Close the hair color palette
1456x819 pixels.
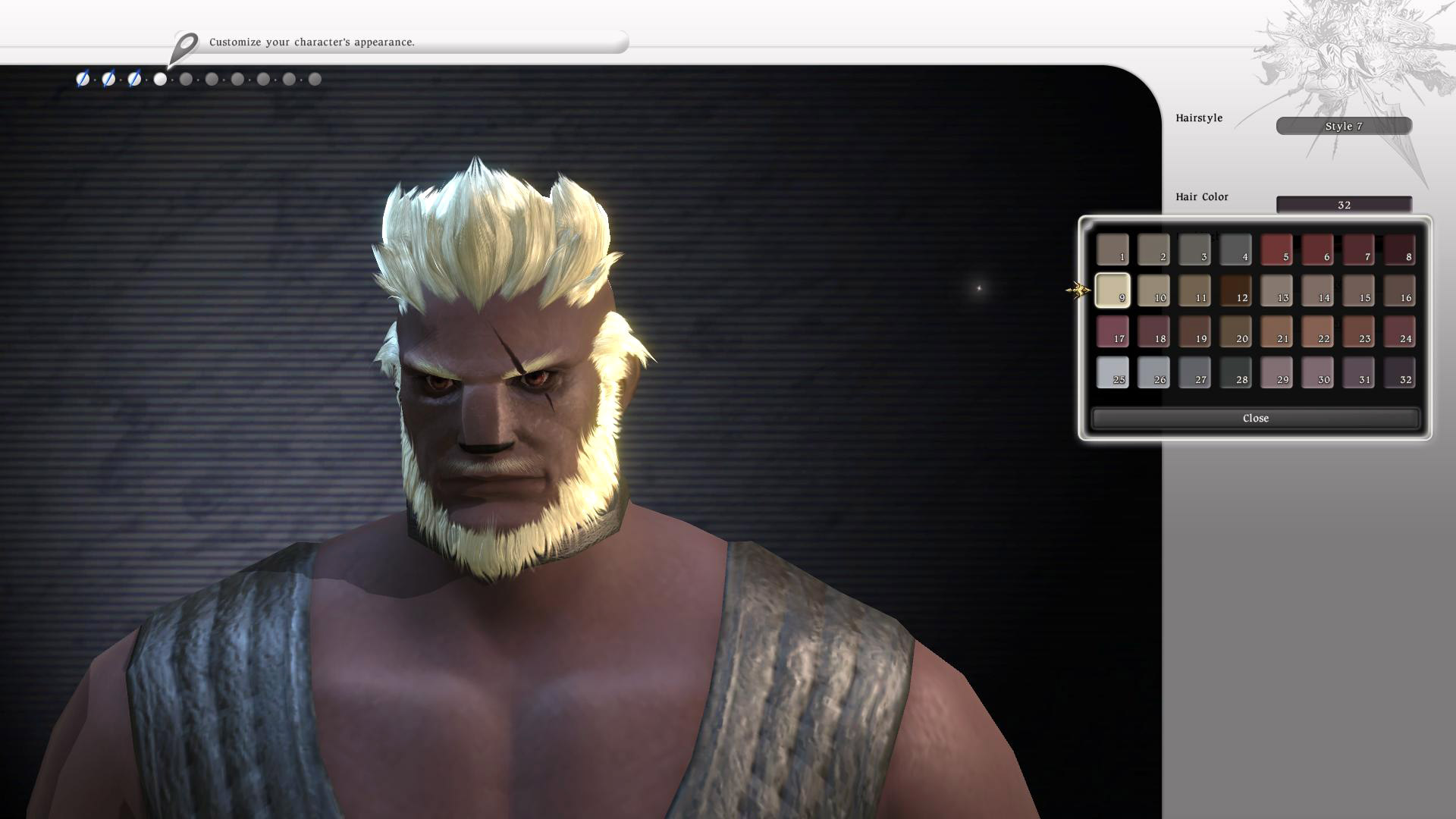[1255, 419]
